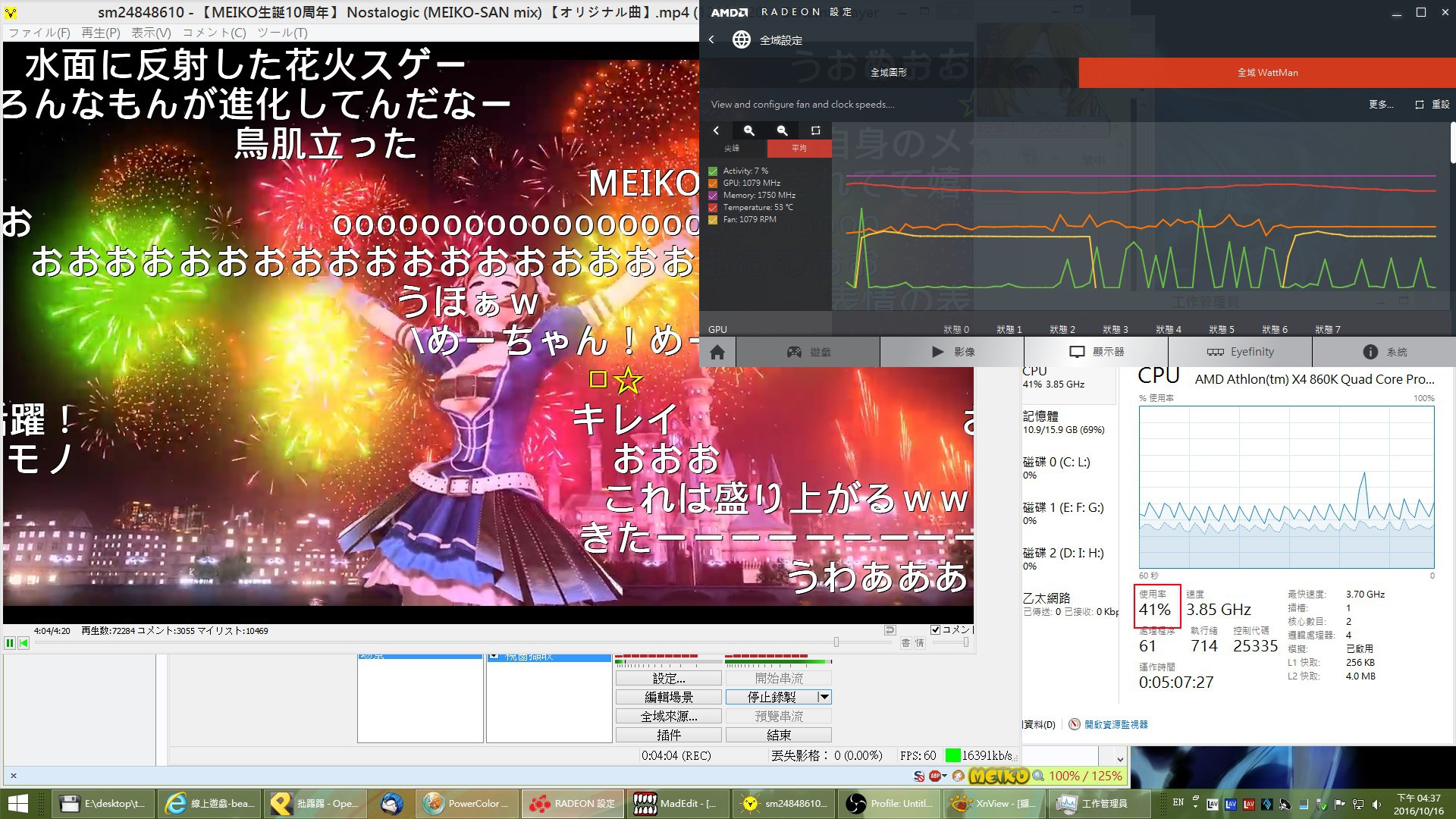The width and height of the screenshot is (1456, 819).
Task: Click the volume speaker tray icon
Action: [x=1376, y=804]
